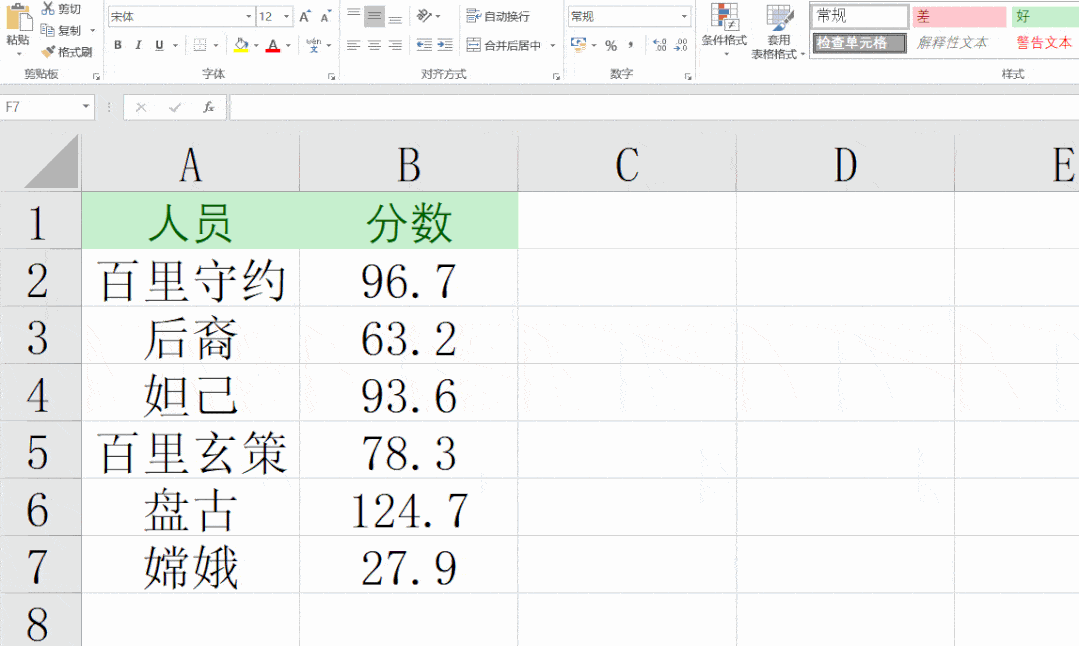Open the alignment (对齐方式) dialog launcher
The image size is (1079, 646).
556,76
